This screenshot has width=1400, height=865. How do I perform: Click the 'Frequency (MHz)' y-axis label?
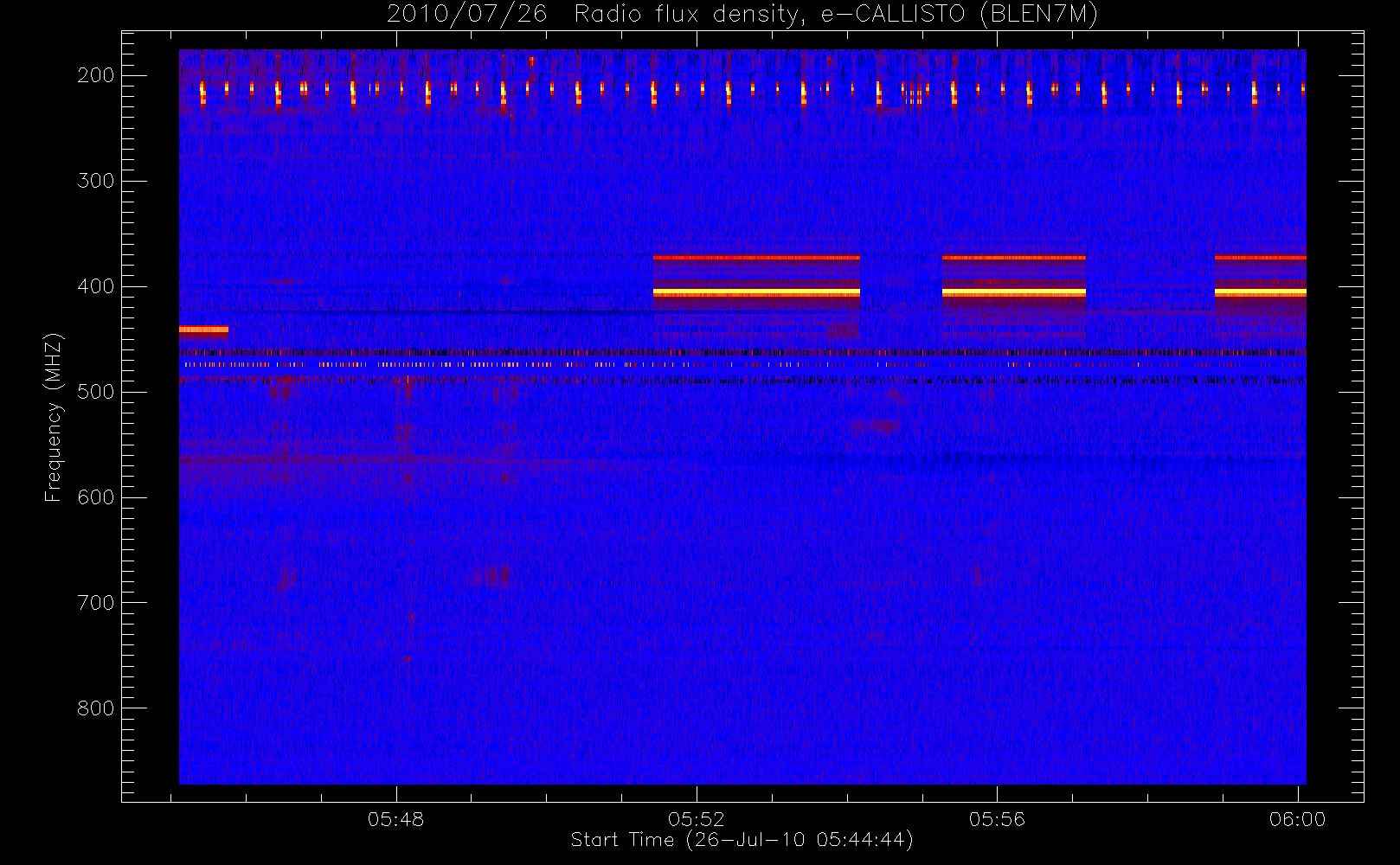point(54,417)
